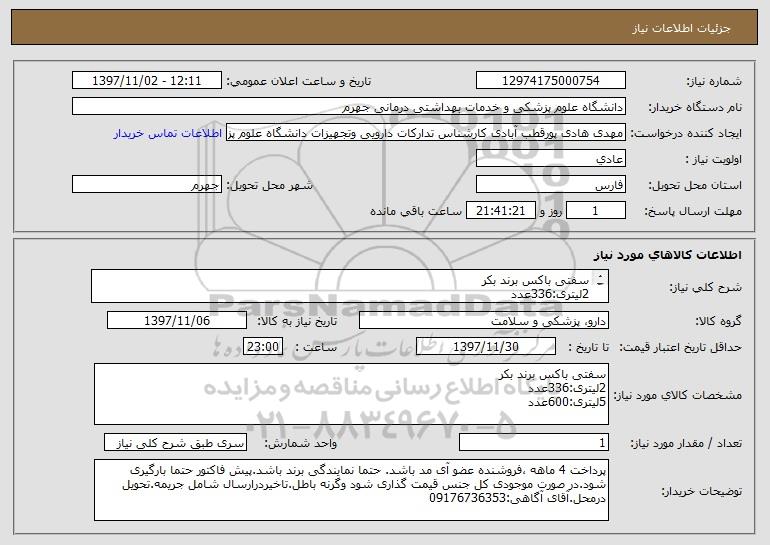Image resolution: width=770 pixels, height=545 pixels.
Task: Click the remaining days field showing 1
Action: [x=596, y=211]
